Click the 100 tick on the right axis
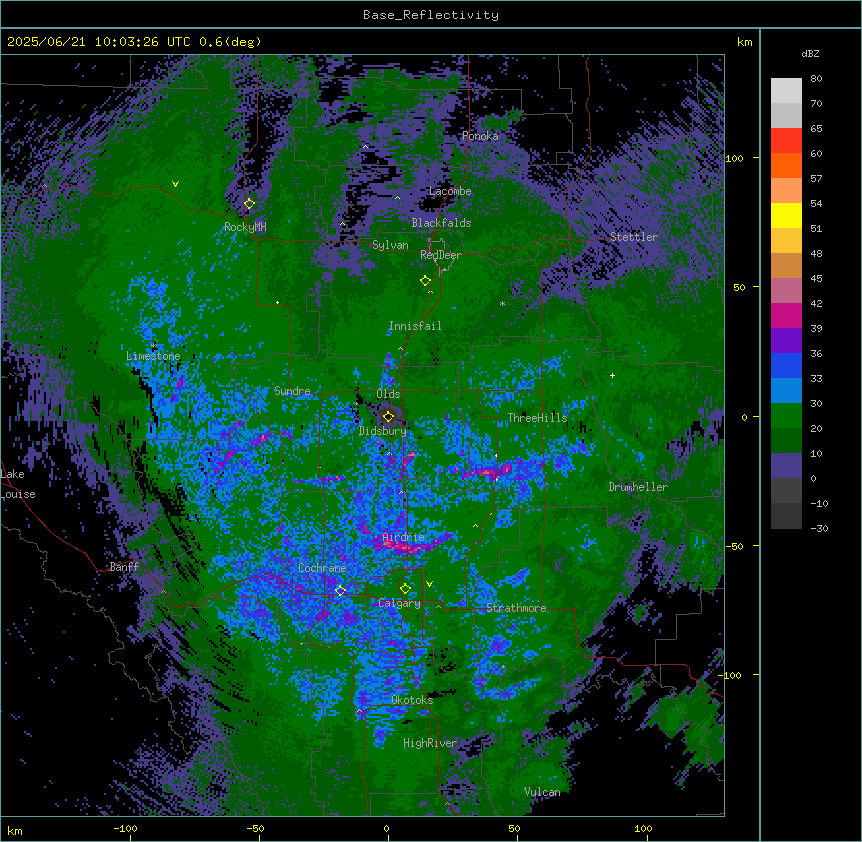This screenshot has width=862, height=842. pyautogui.click(x=734, y=159)
